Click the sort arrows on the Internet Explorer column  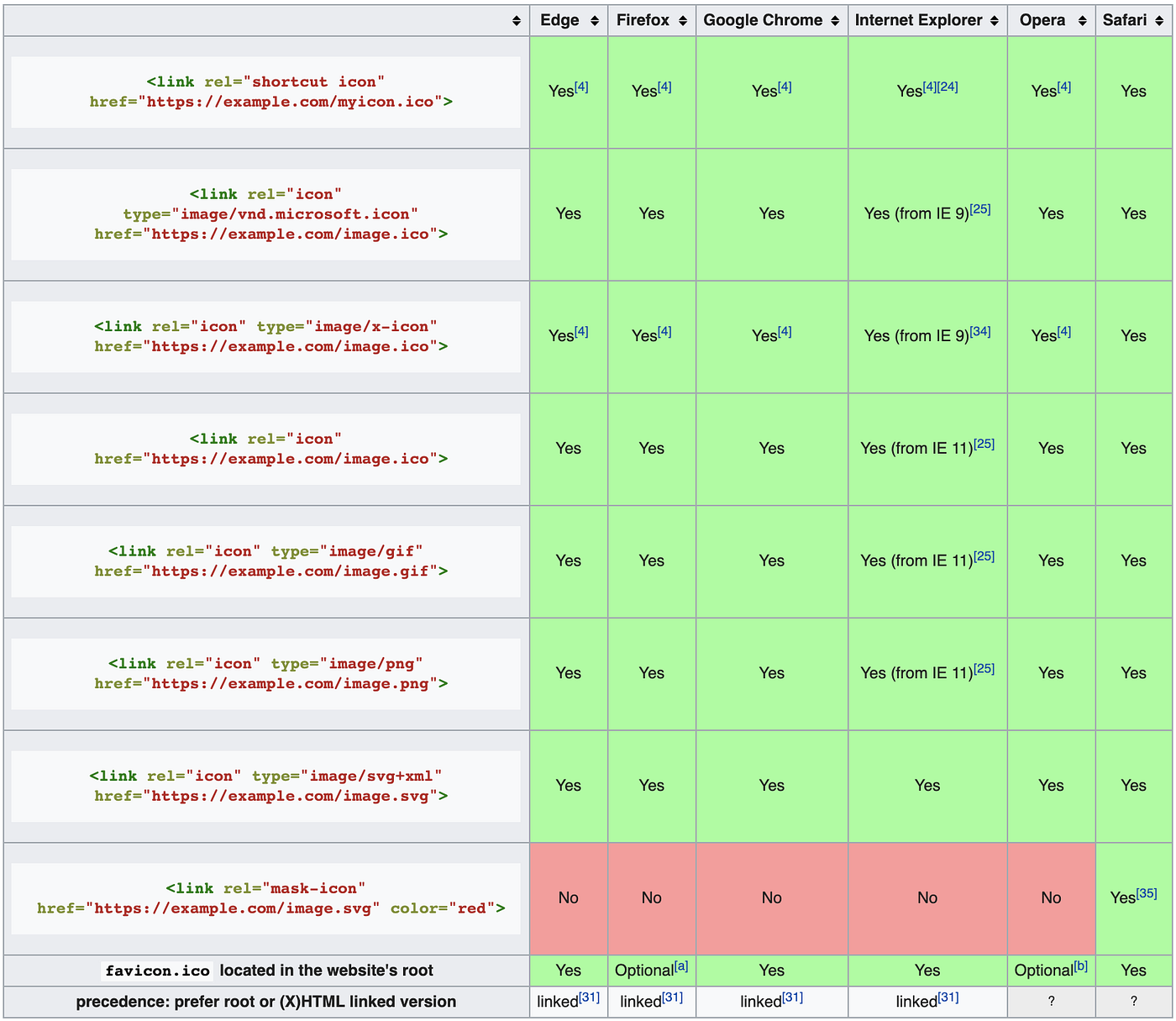click(993, 19)
